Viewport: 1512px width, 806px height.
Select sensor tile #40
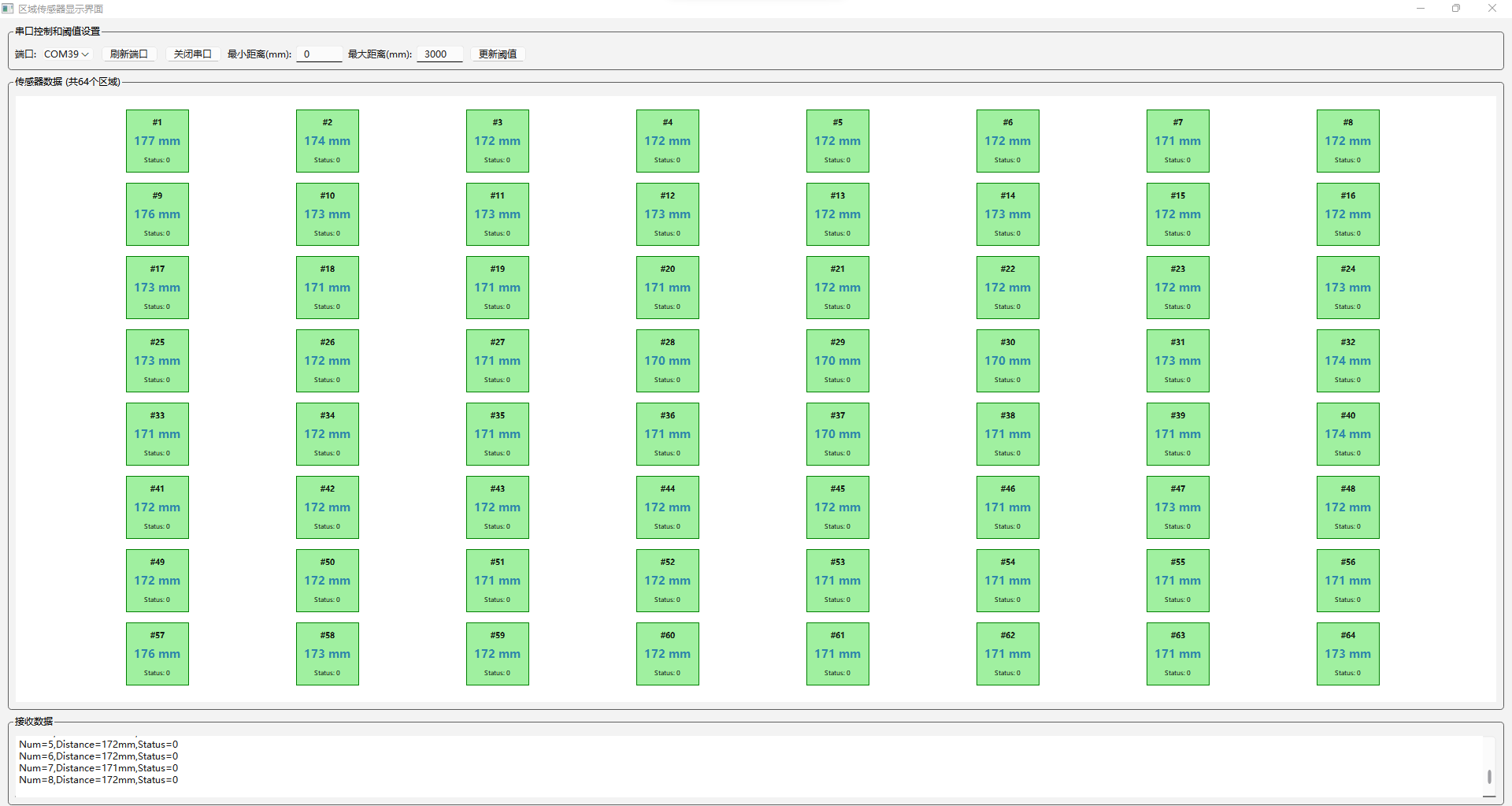tap(1348, 434)
